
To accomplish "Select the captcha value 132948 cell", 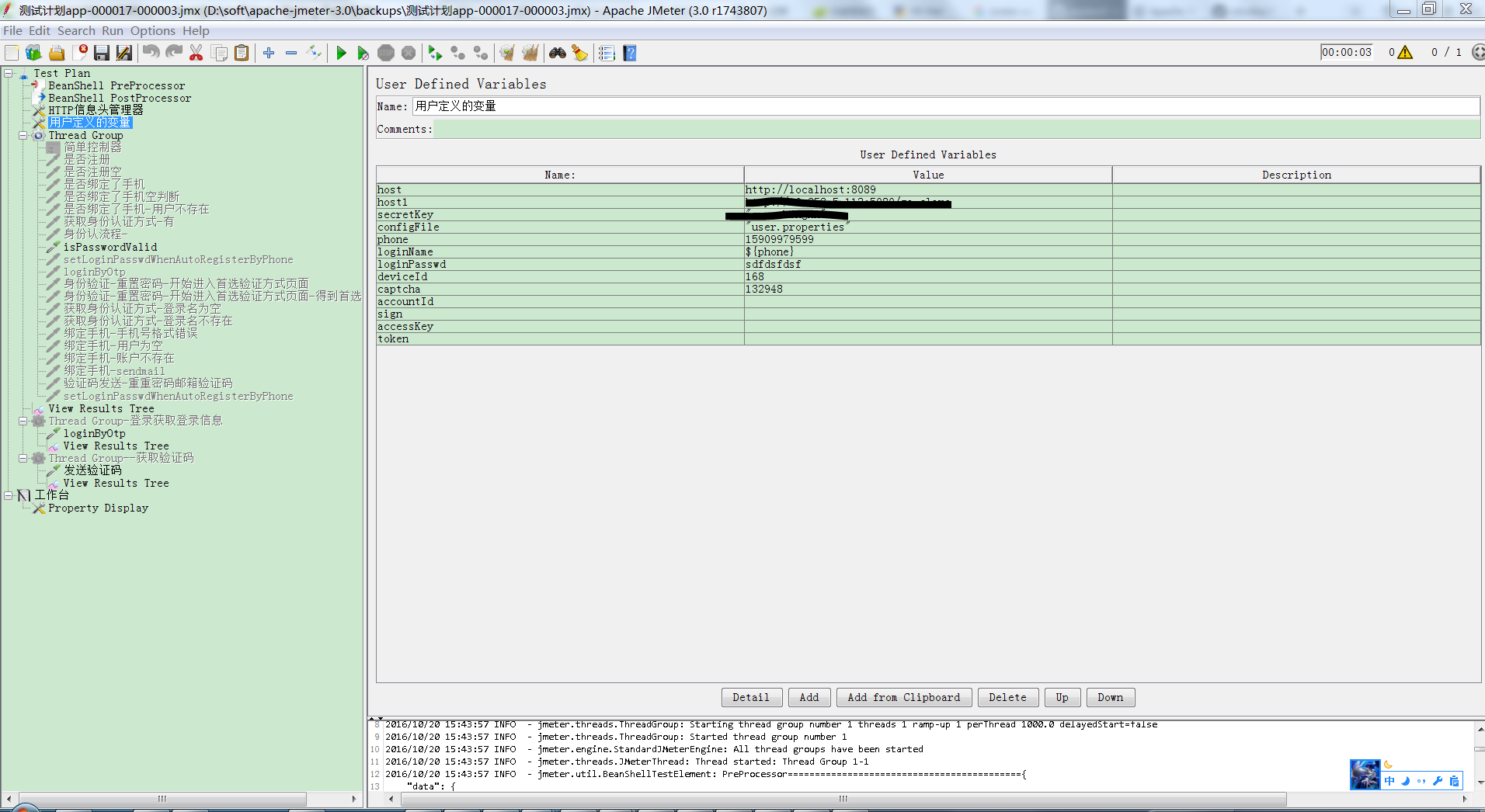I will (x=927, y=289).
